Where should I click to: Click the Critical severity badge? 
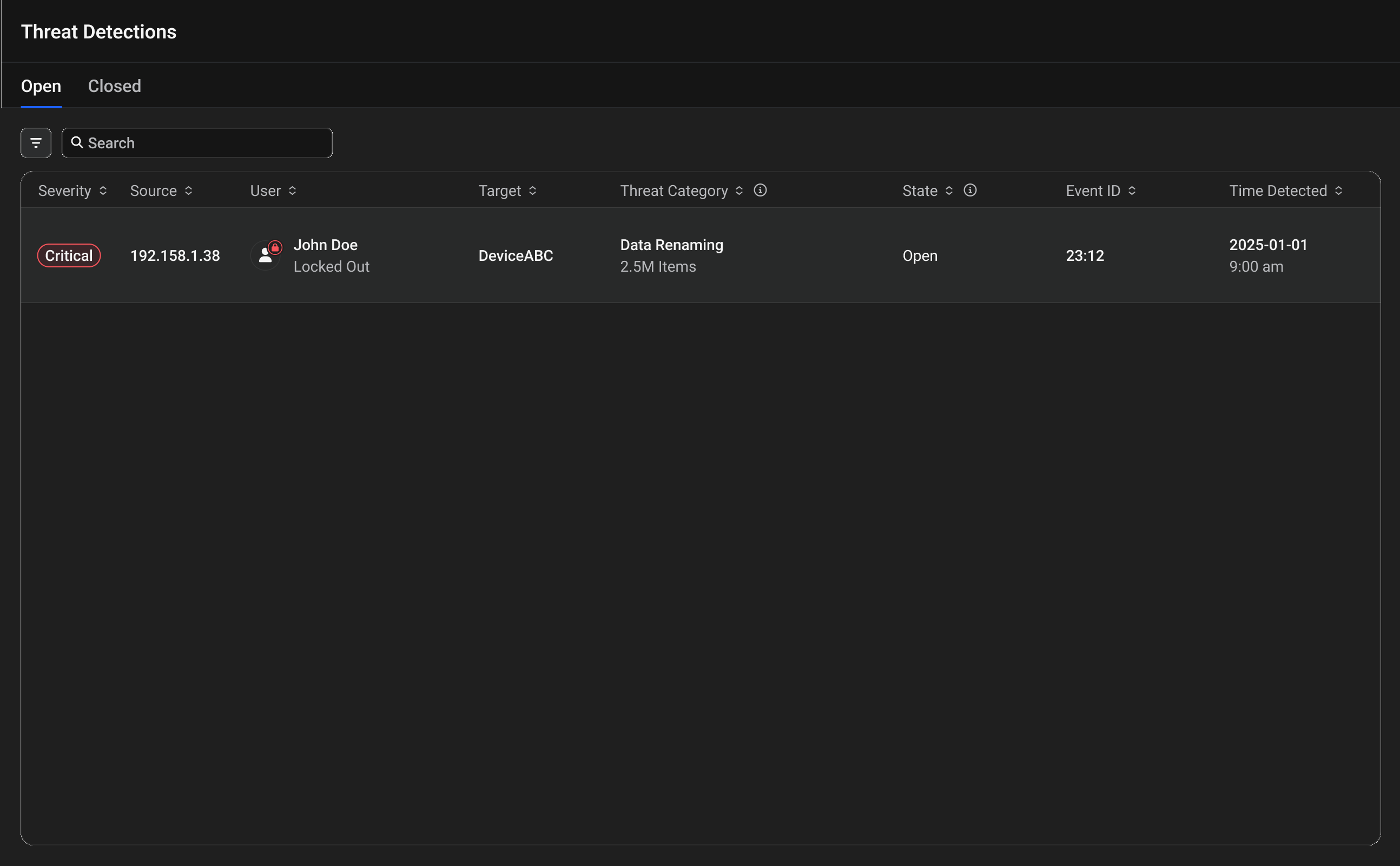pos(69,255)
